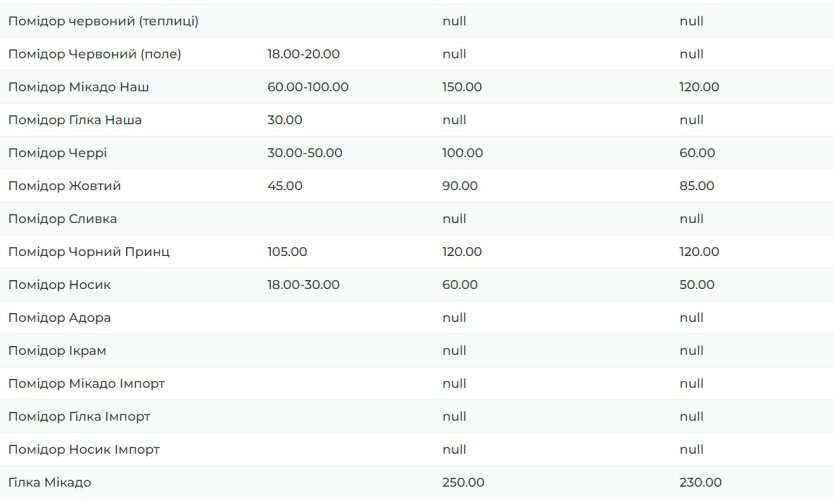
Task: Click the 150.00 value for Мікадо Наш
Action: coord(462,87)
